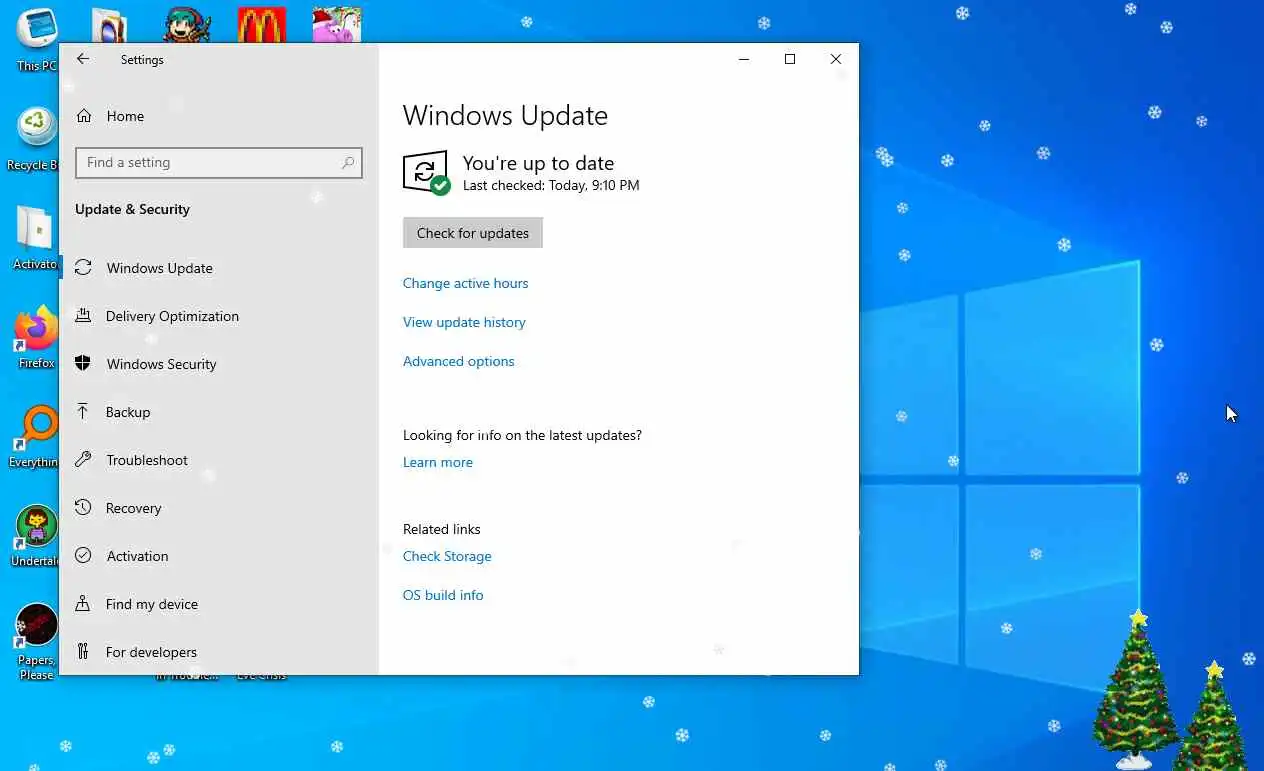This screenshot has width=1264, height=771.
Task: Open the Advanced options link
Action: (458, 361)
